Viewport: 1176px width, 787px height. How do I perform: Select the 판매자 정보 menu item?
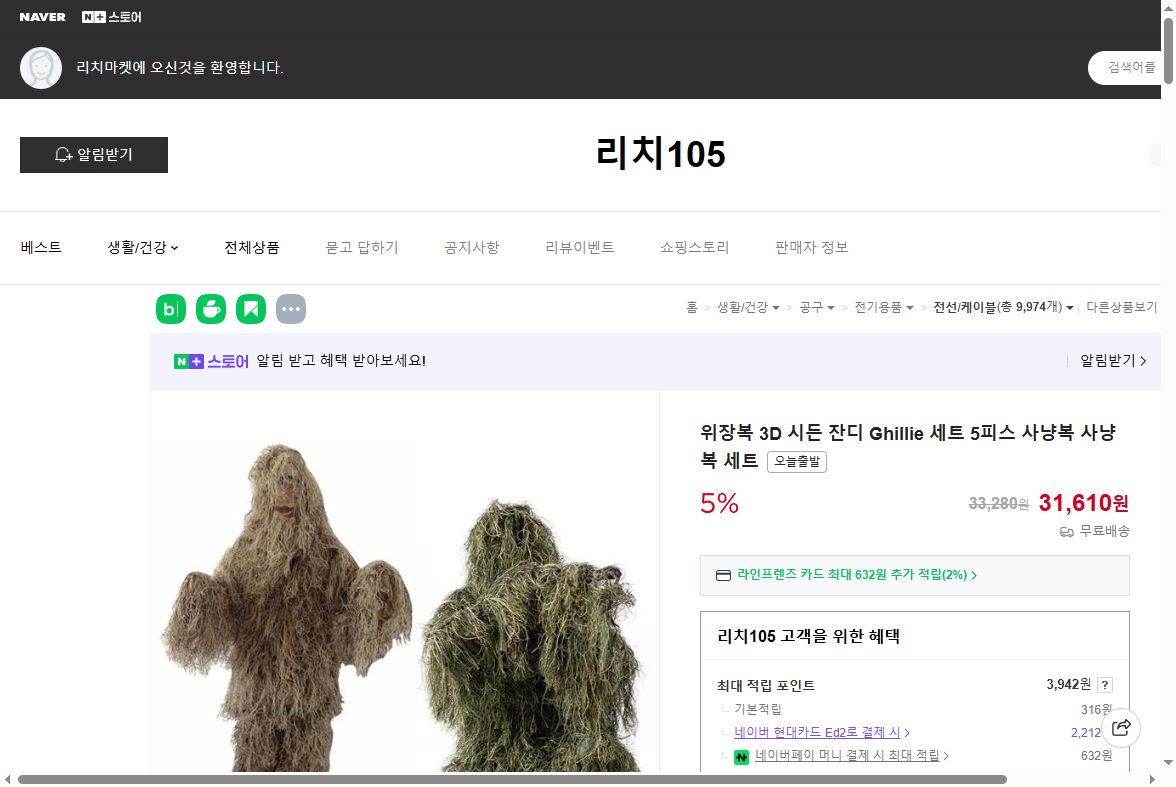point(810,247)
